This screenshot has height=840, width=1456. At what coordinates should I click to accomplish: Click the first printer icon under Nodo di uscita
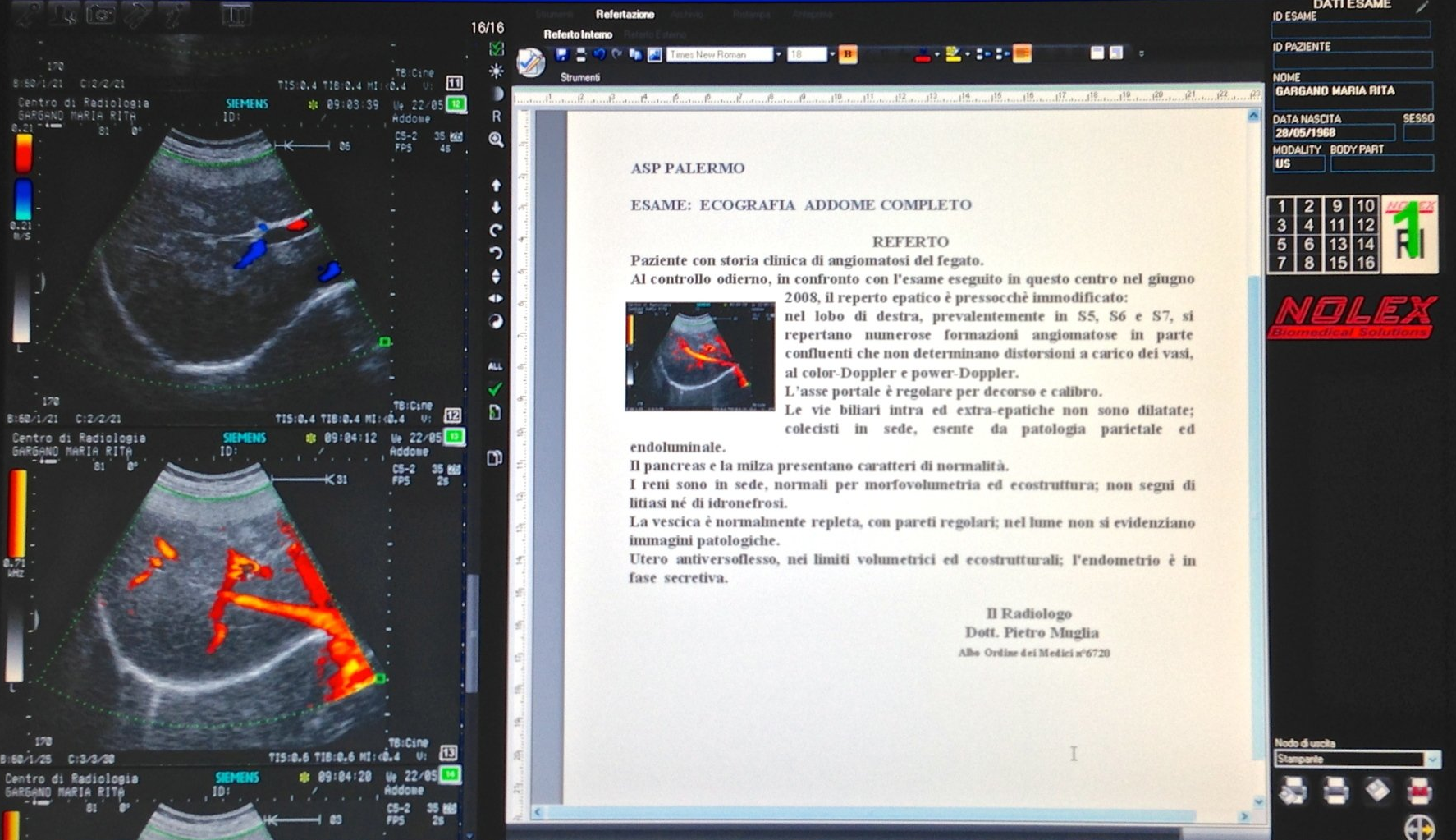[x=1293, y=791]
